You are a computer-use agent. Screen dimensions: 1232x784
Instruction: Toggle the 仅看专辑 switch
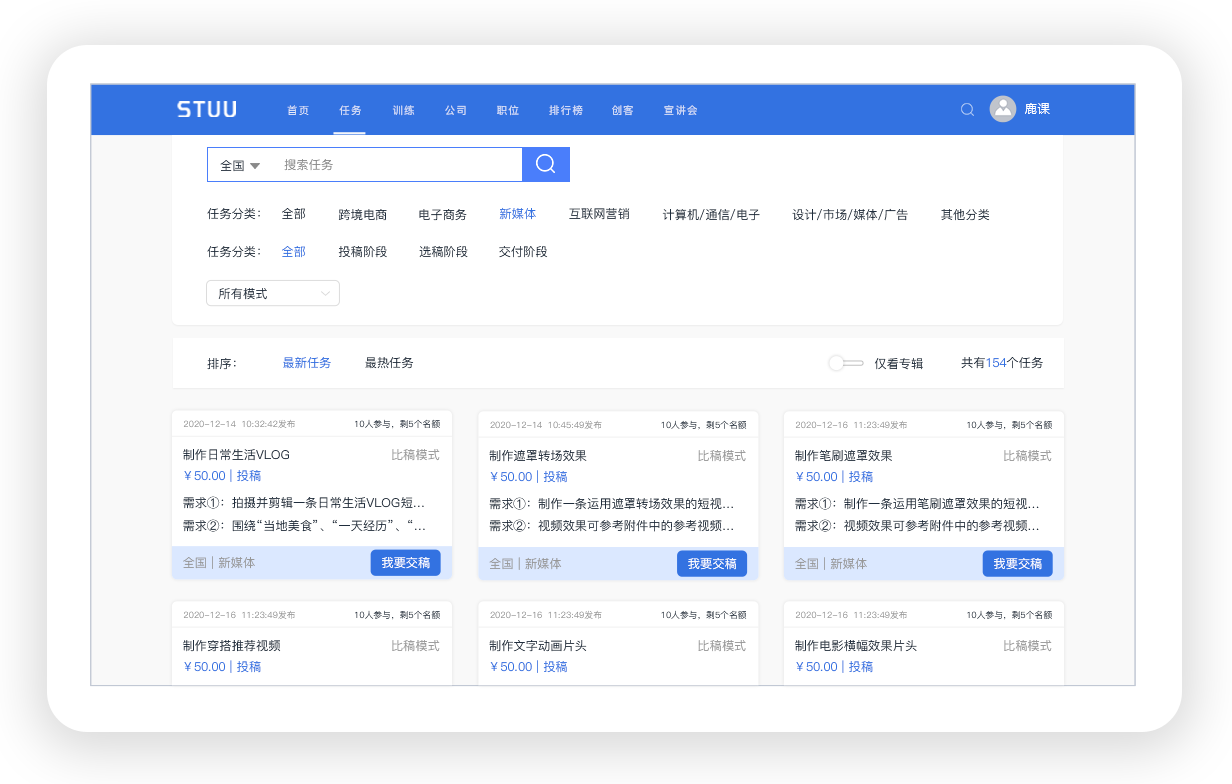[845, 363]
